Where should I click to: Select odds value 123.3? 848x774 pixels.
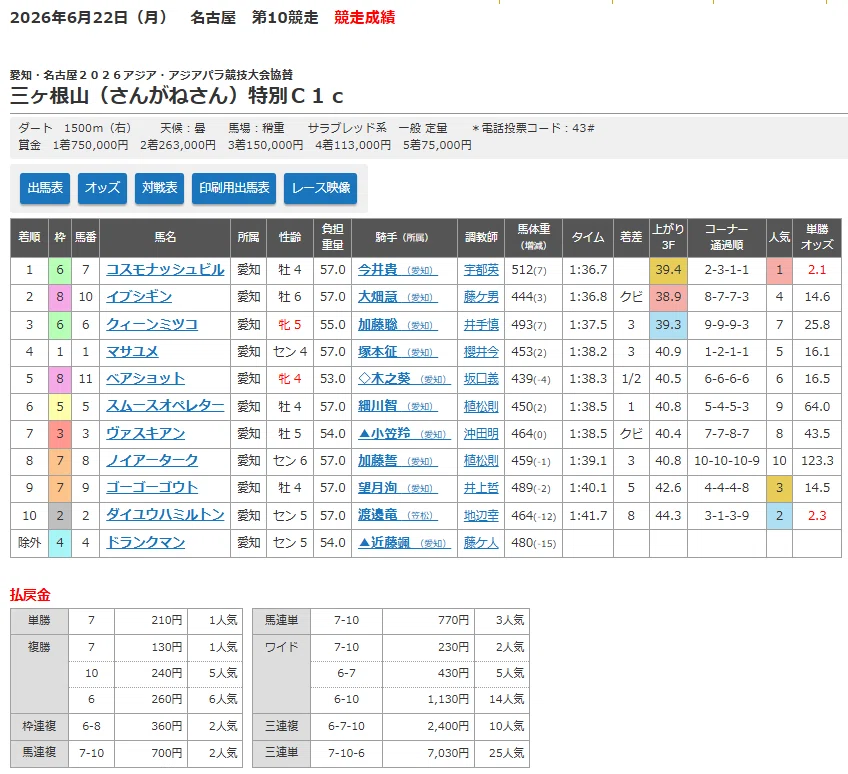(817, 461)
